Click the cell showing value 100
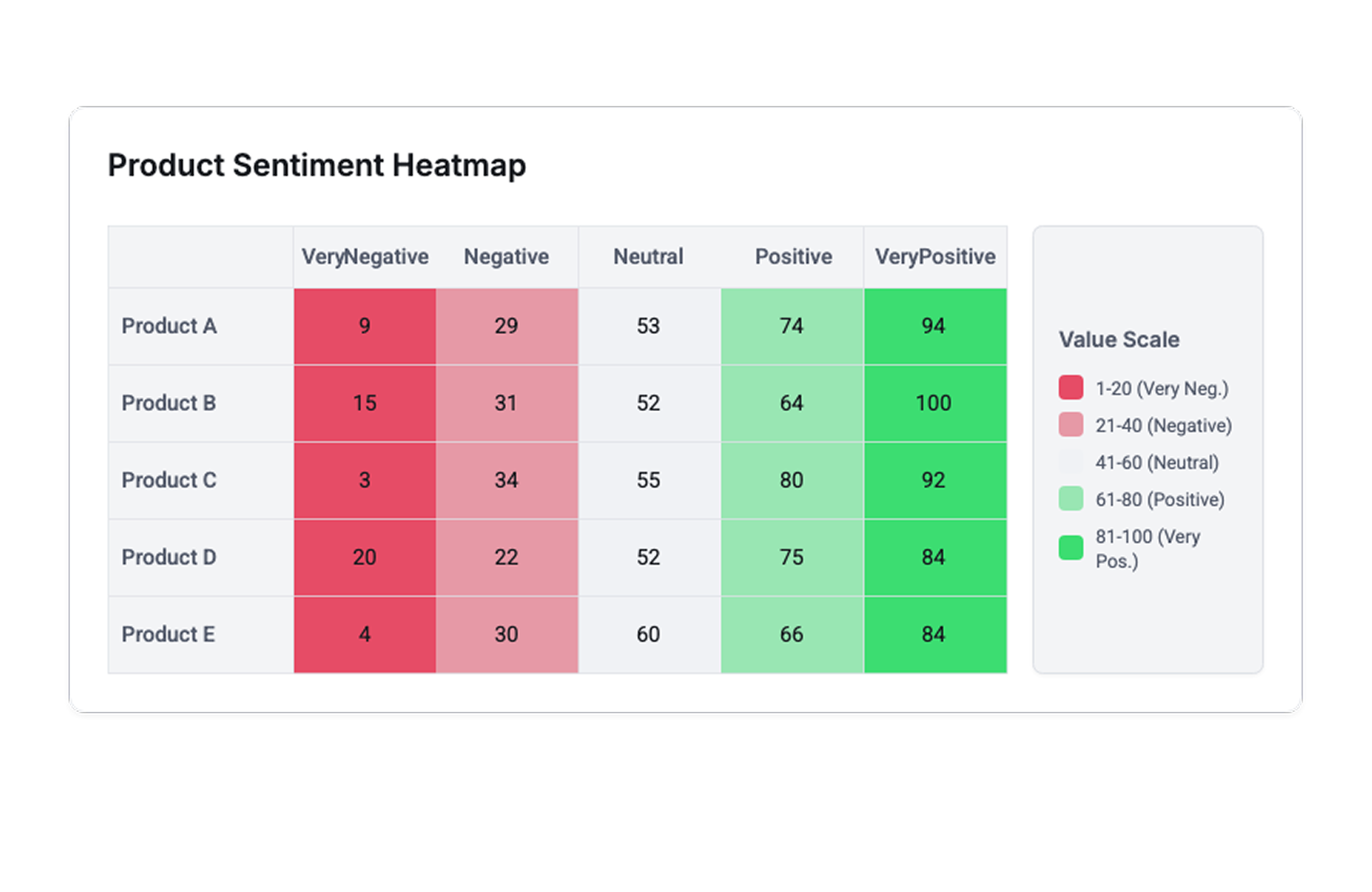 click(x=934, y=403)
